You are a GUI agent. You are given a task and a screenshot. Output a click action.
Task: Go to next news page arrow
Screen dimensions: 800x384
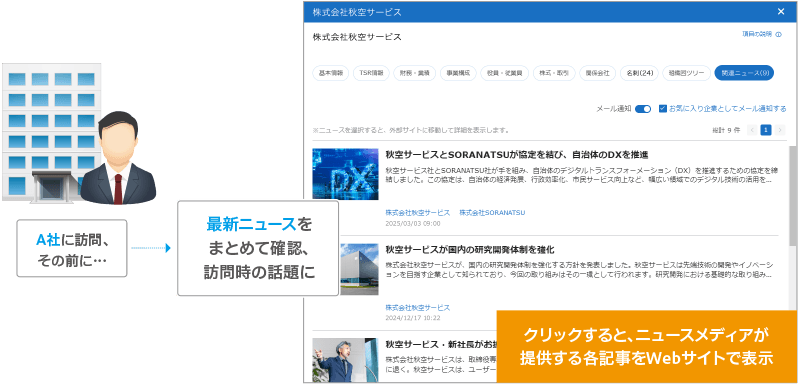780,130
